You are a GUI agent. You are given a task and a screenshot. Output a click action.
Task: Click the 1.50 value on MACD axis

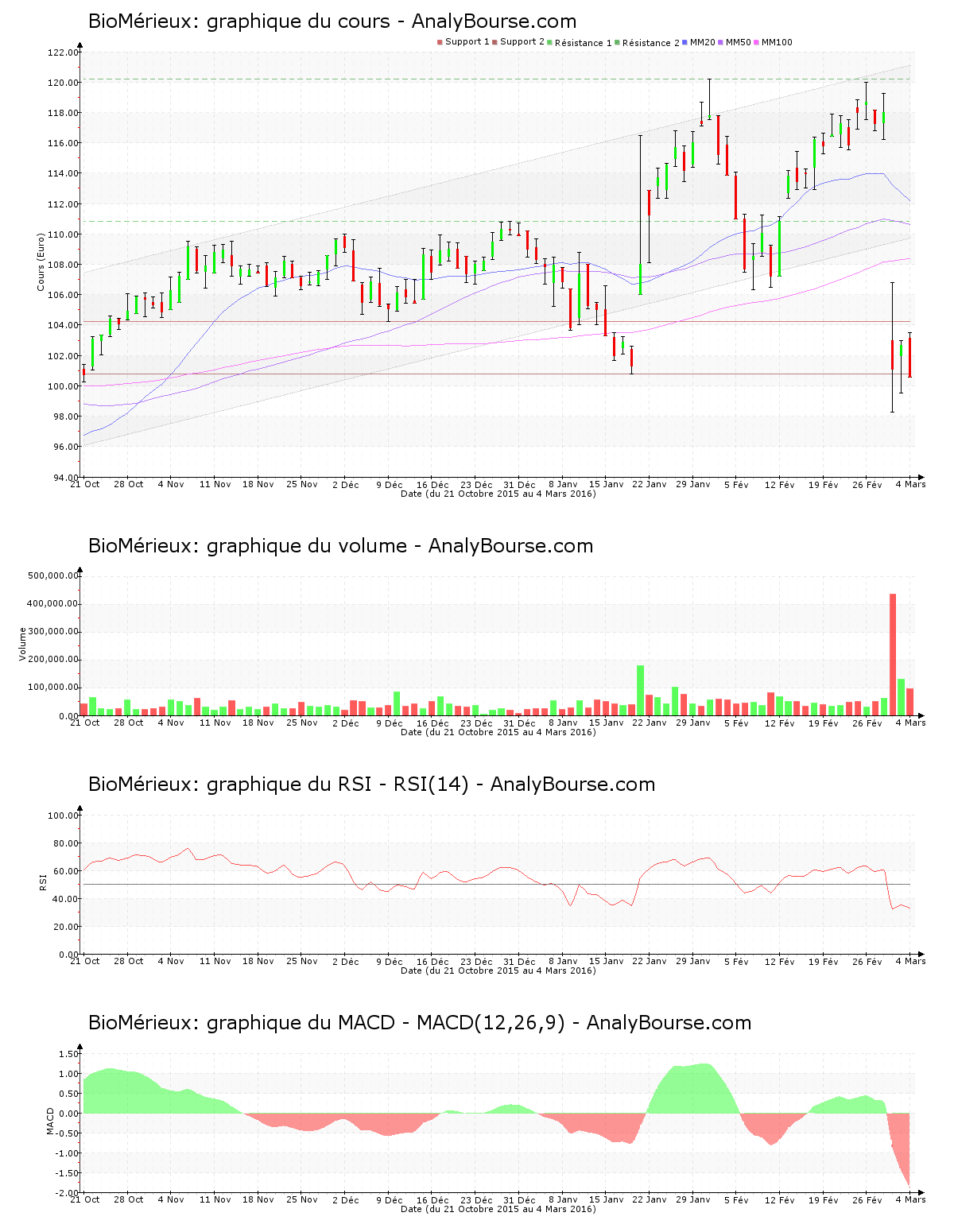[68, 1055]
